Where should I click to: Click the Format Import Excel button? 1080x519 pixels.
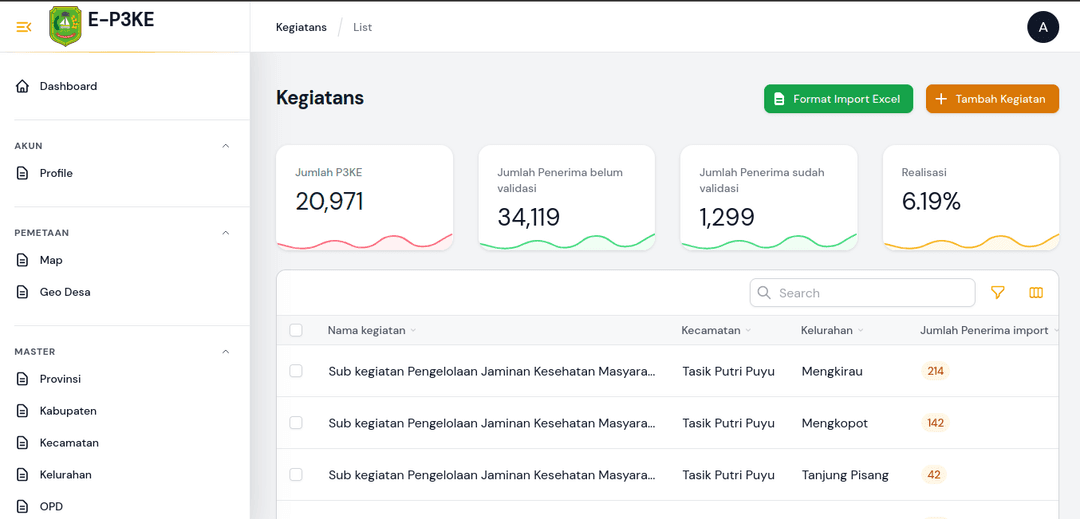pos(838,99)
